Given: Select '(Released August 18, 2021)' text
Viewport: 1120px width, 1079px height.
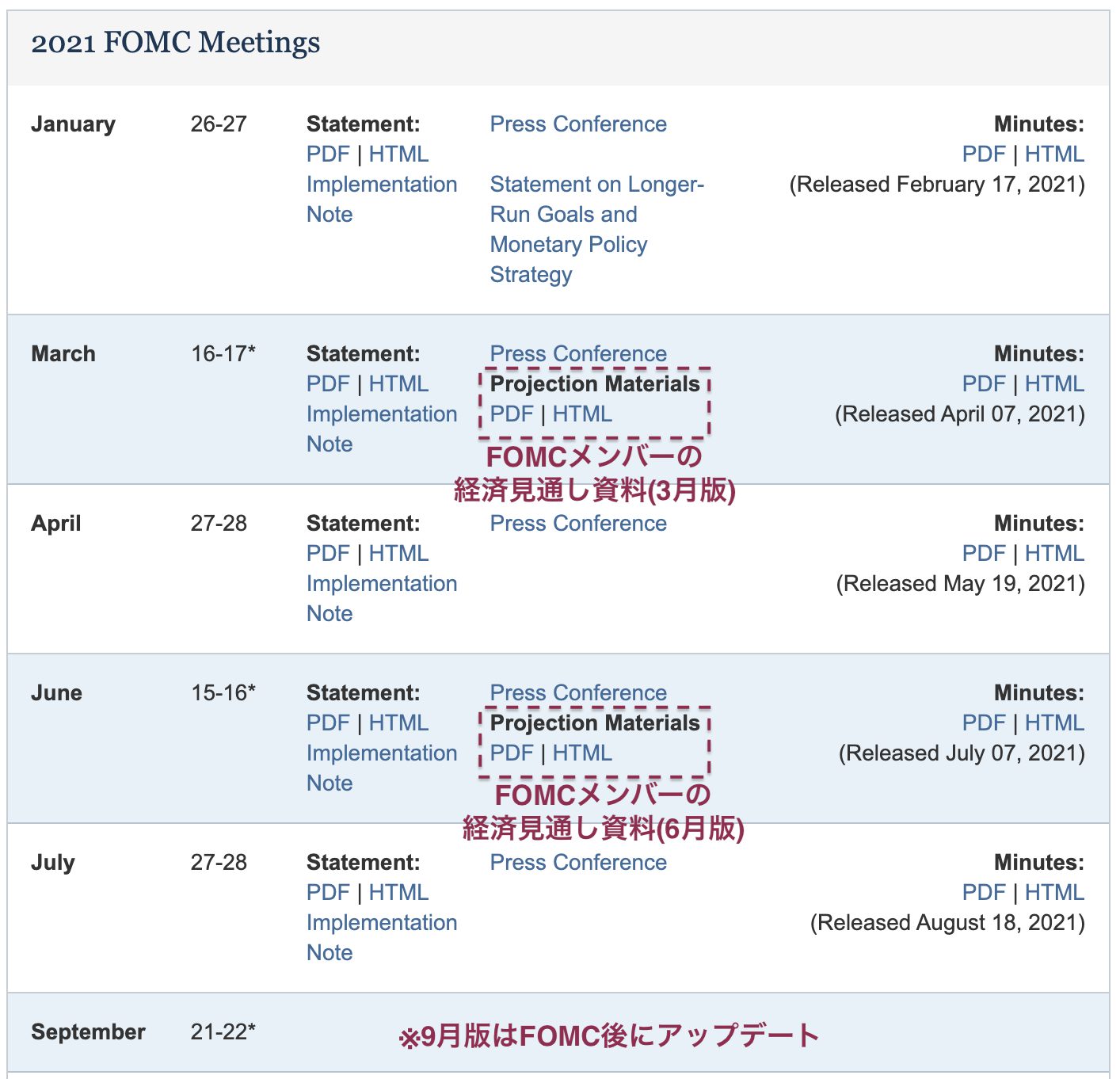Looking at the screenshot, I should [947, 923].
